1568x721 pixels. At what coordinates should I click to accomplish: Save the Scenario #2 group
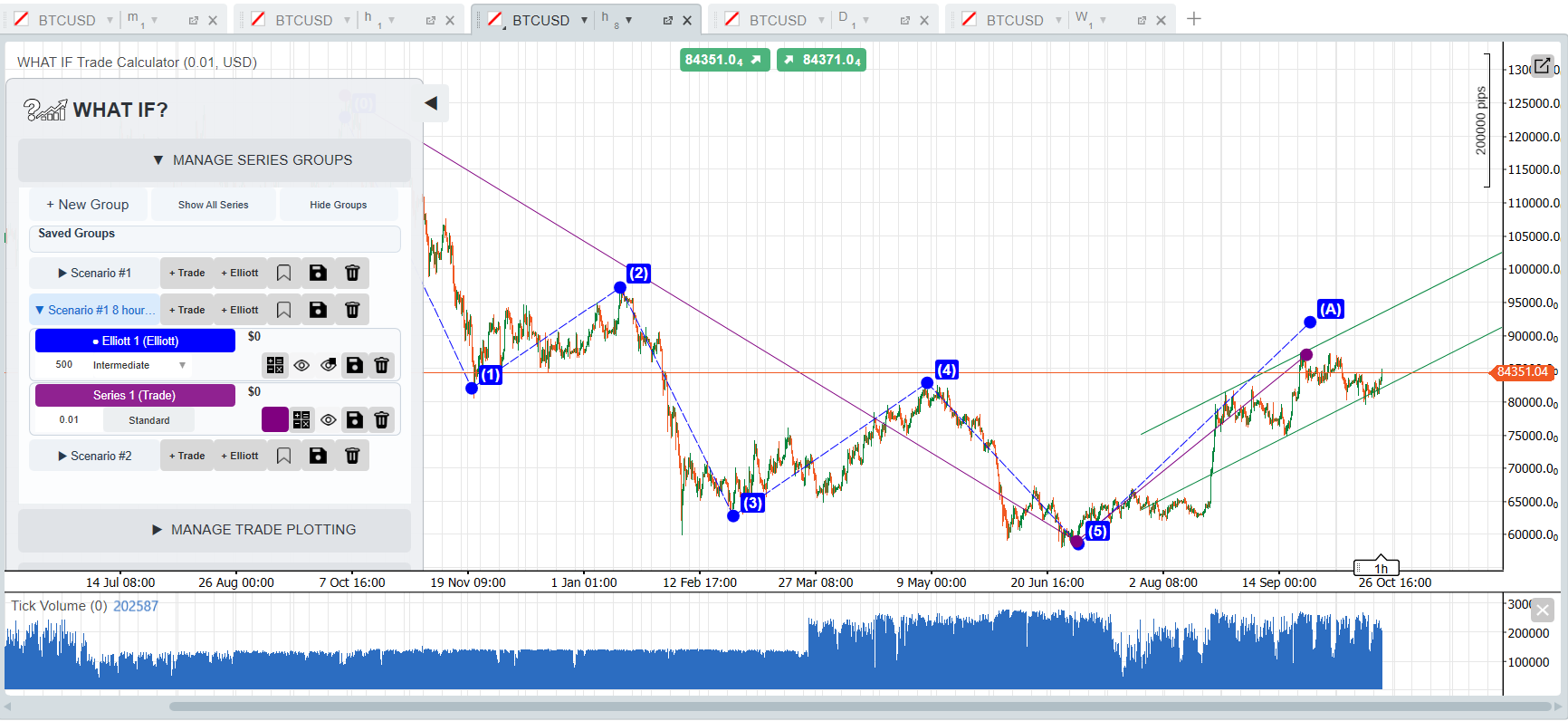(x=318, y=456)
